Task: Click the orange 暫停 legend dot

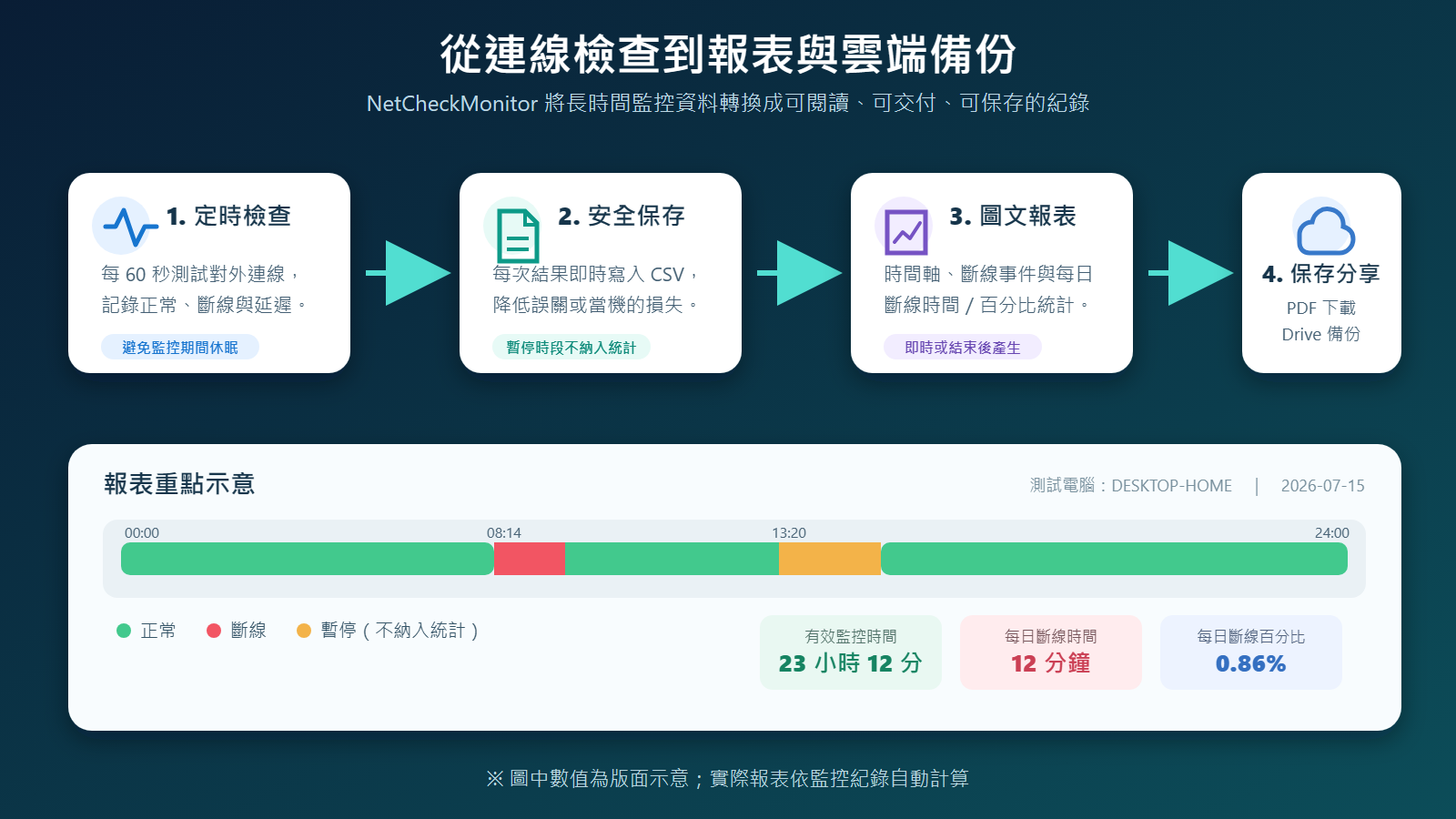Action: tap(304, 631)
